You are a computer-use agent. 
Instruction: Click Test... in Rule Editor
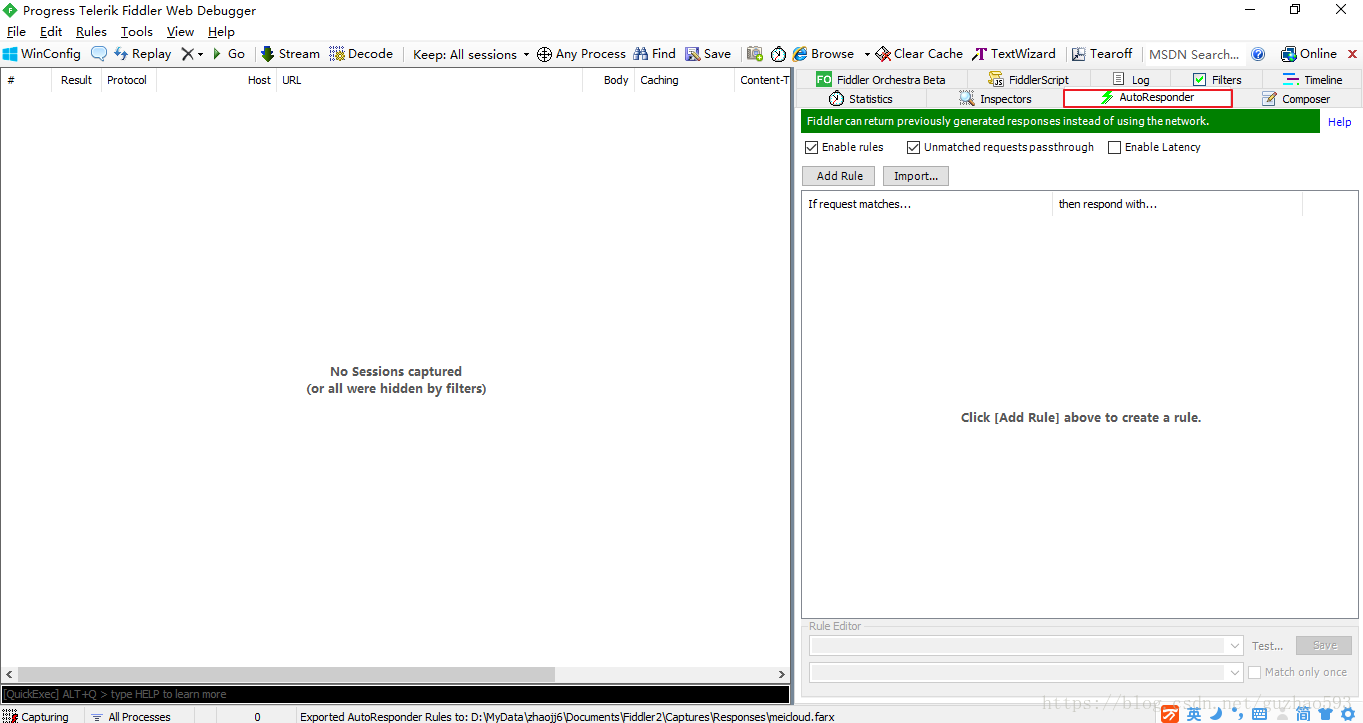(1267, 646)
